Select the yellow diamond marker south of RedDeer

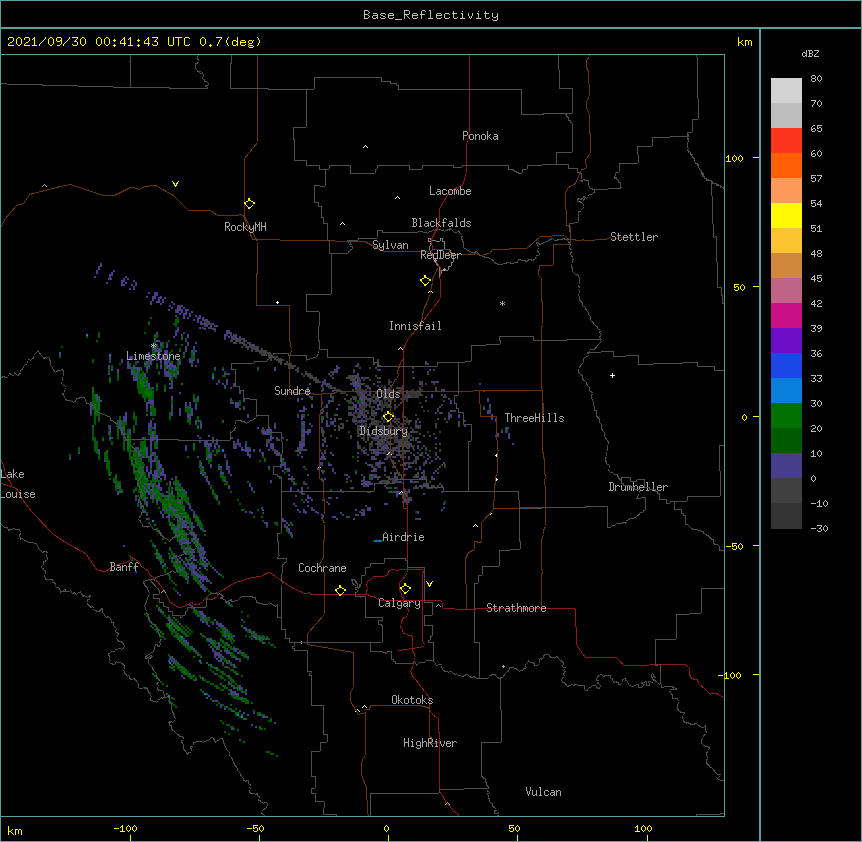tap(425, 281)
